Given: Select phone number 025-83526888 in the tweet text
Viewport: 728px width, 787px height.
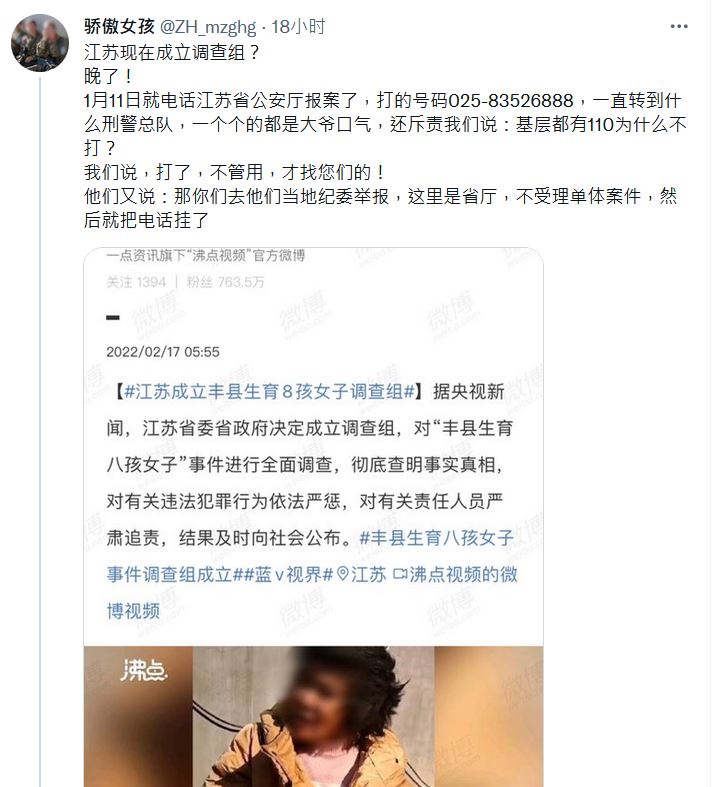Looking at the screenshot, I should pyautogui.click(x=510, y=100).
